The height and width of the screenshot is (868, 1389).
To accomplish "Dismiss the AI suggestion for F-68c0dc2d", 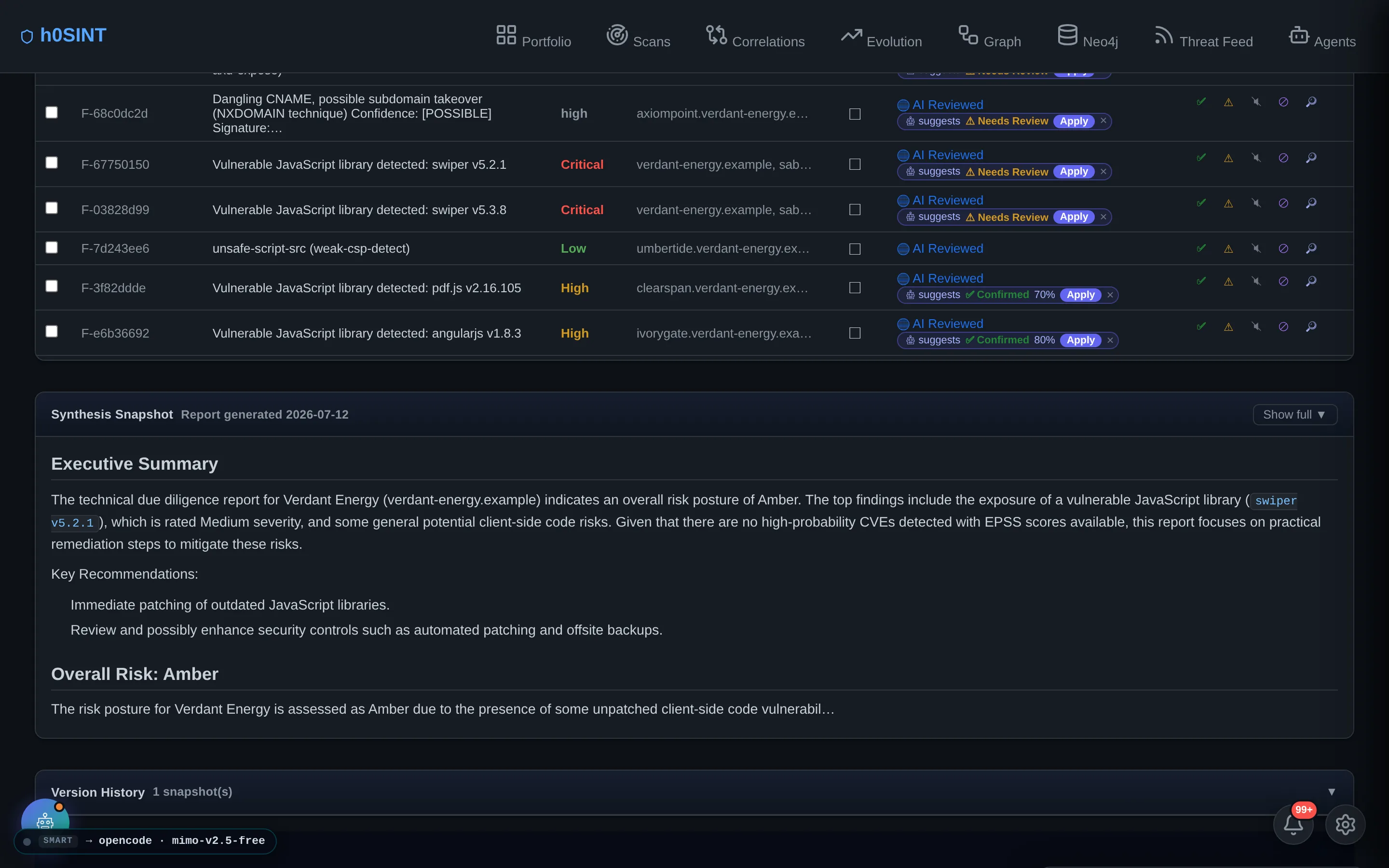I will coord(1103,121).
